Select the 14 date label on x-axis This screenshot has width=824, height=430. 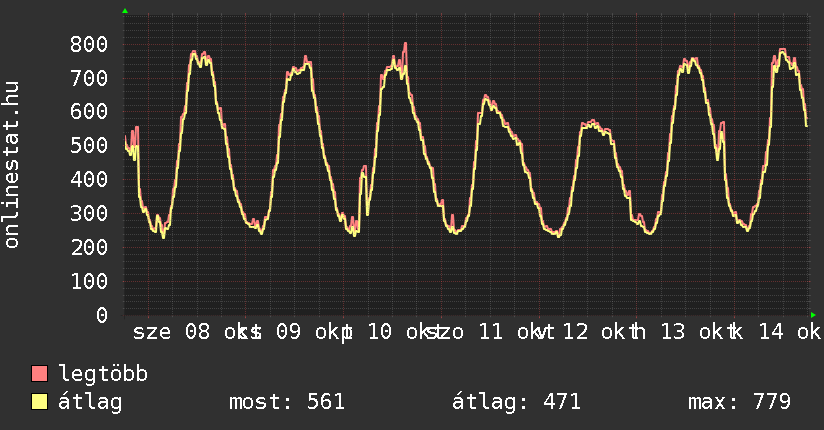(x=770, y=332)
